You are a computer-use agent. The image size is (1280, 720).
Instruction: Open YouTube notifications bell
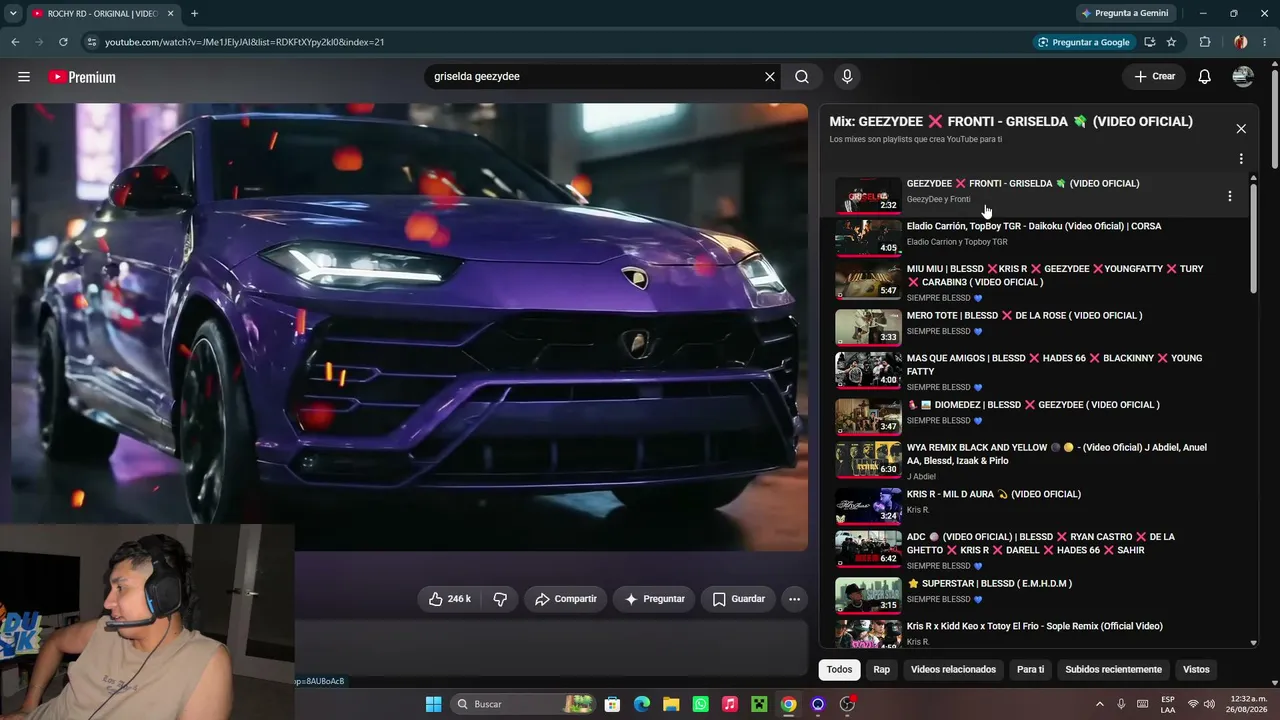point(1205,77)
